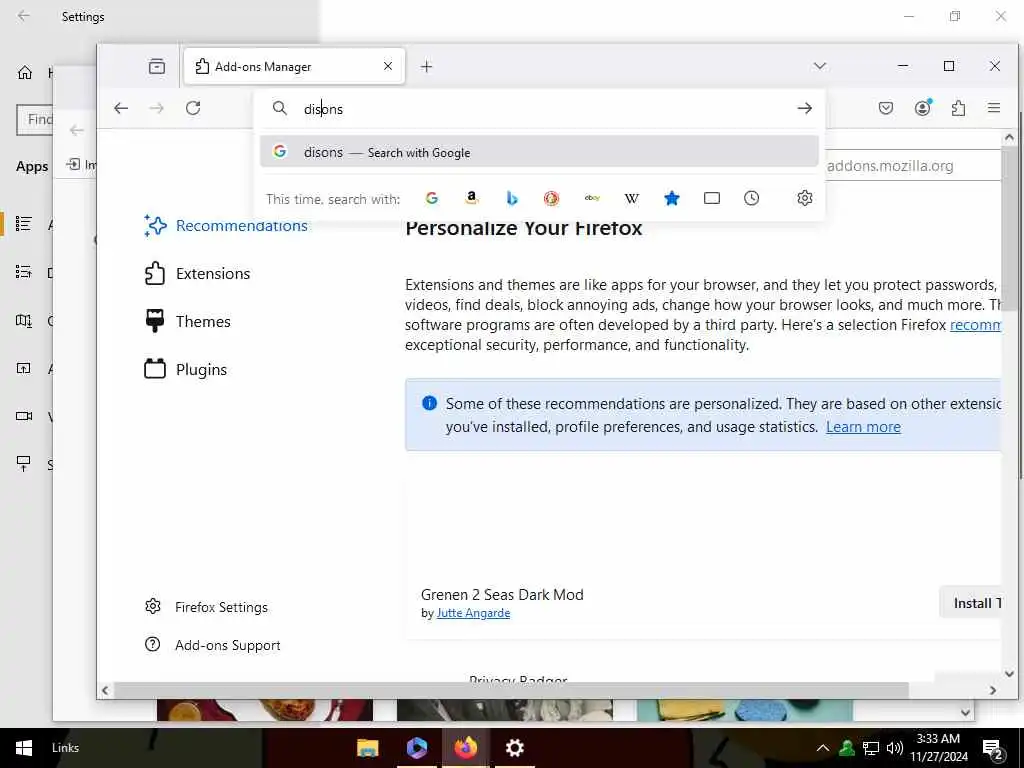Select the Add-ons Manager tab
Screen dimensions: 1024x768
coord(295,67)
